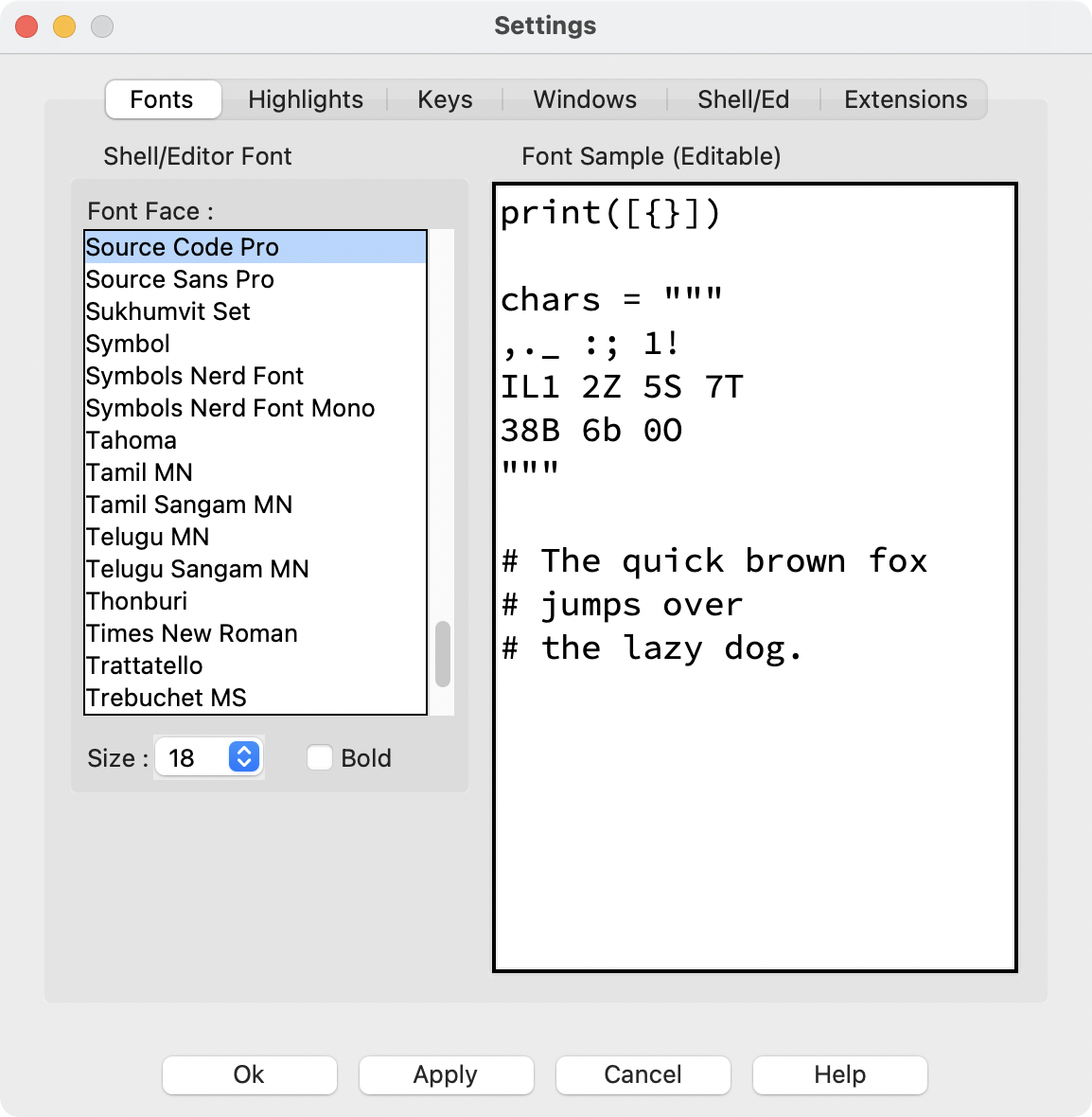The height and width of the screenshot is (1117, 1092).
Task: Open the Keys tab
Action: click(x=445, y=98)
